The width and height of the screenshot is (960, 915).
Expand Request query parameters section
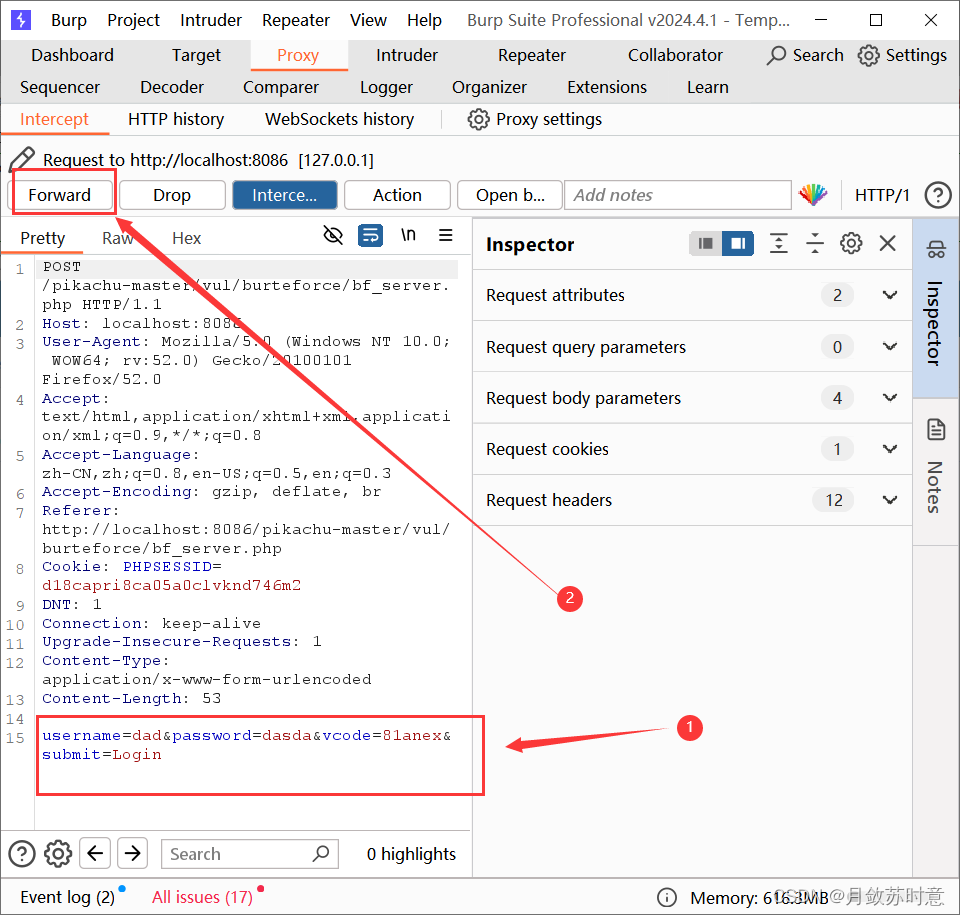click(692, 347)
